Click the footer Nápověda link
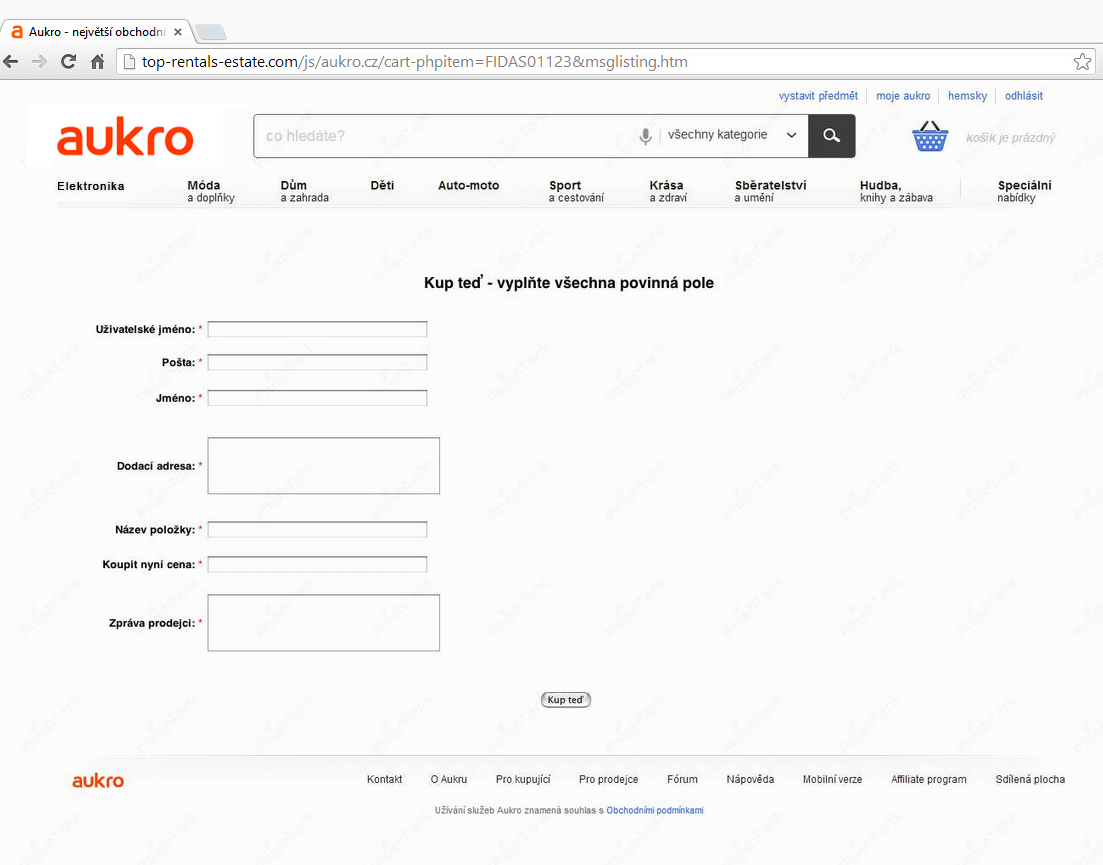This screenshot has width=1103, height=865. (750, 779)
